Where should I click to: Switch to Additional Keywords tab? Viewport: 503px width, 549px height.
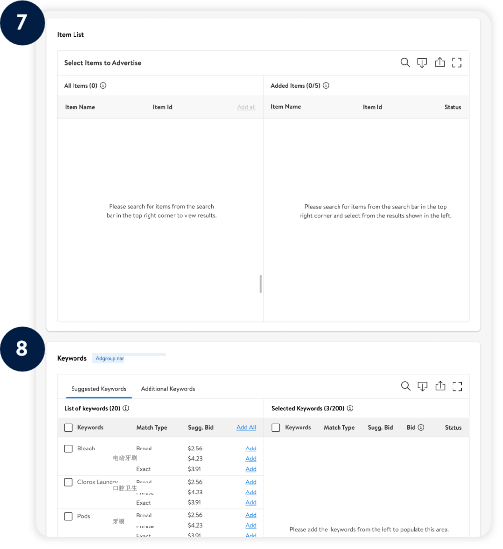(x=168, y=389)
